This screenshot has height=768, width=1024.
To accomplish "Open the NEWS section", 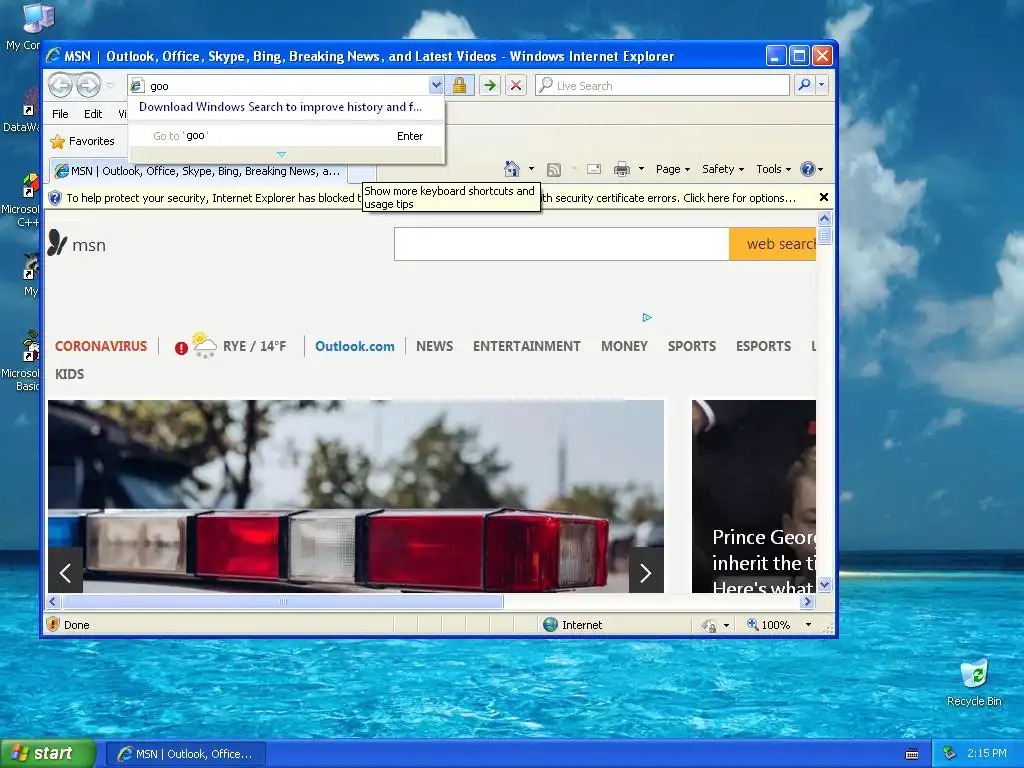I will pyautogui.click(x=434, y=346).
